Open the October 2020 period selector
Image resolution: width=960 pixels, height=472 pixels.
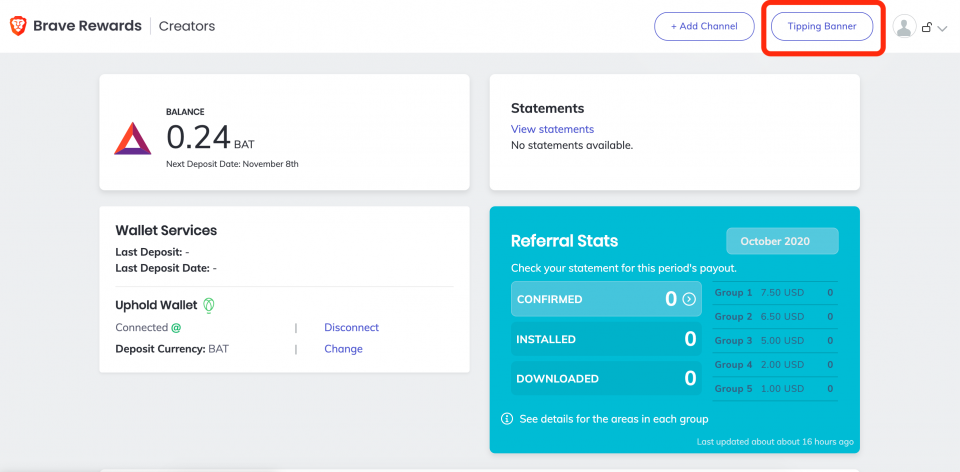pos(782,241)
